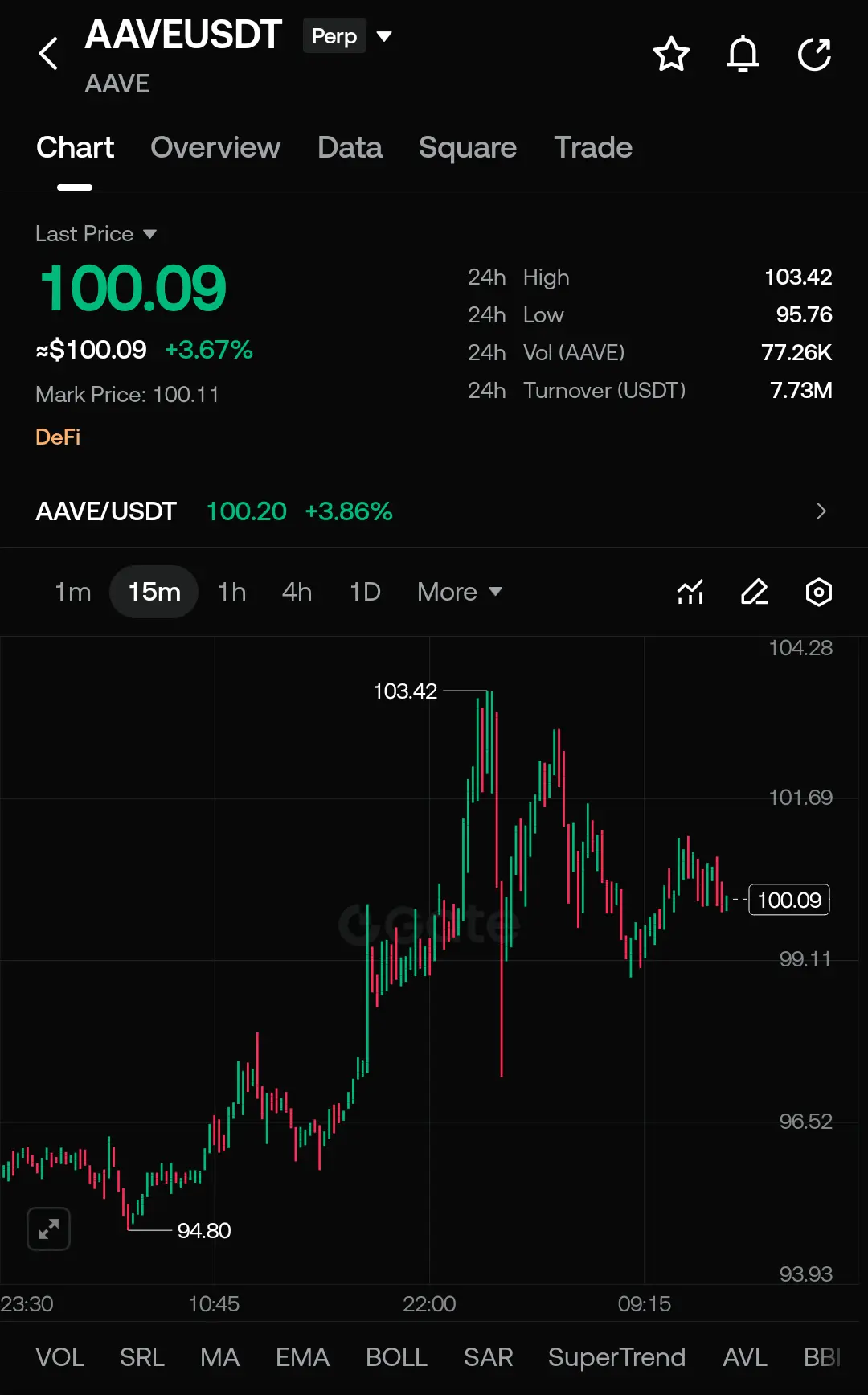Toggle the MA indicator

(x=220, y=1357)
